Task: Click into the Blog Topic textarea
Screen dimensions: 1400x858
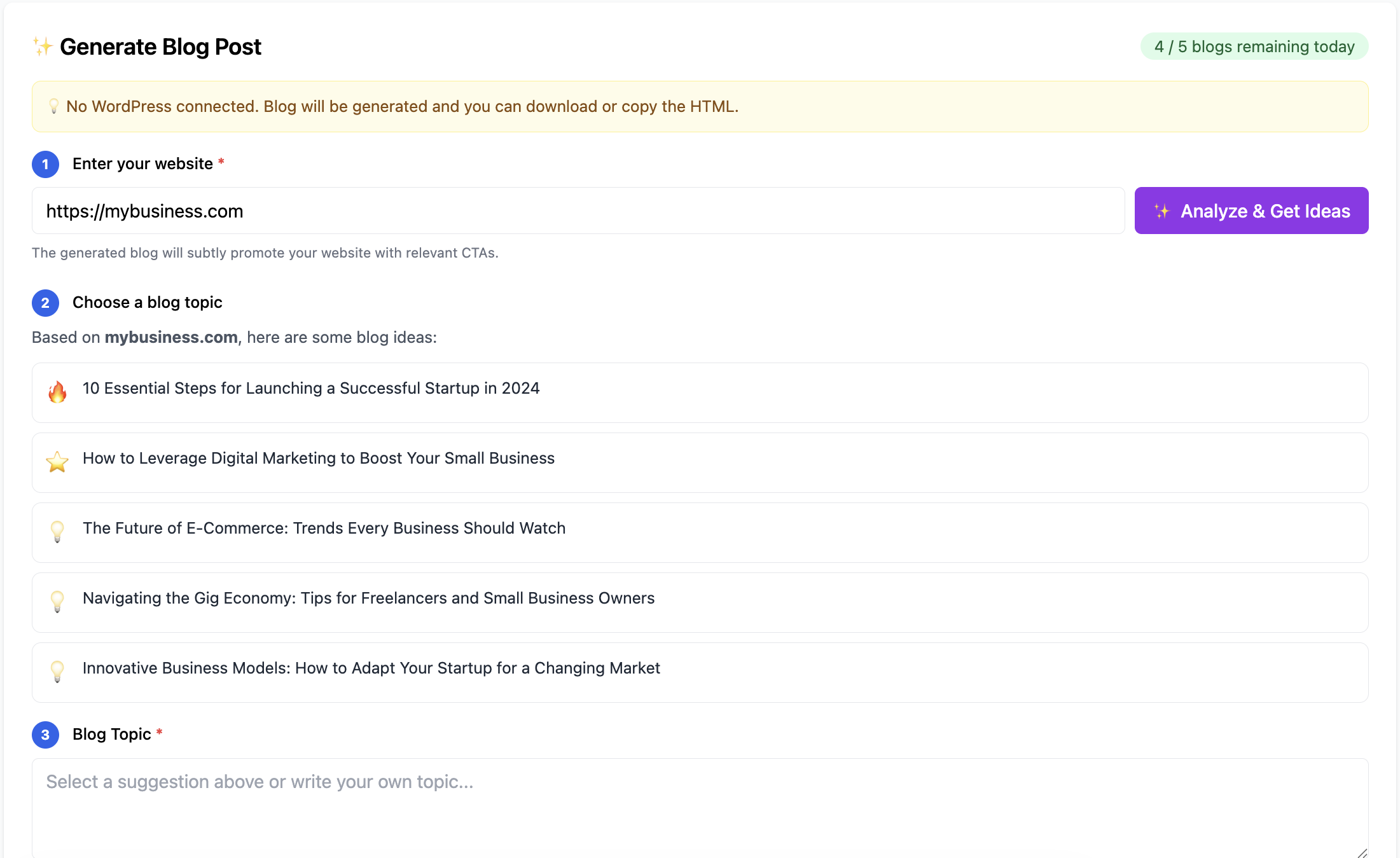Action: click(x=700, y=808)
